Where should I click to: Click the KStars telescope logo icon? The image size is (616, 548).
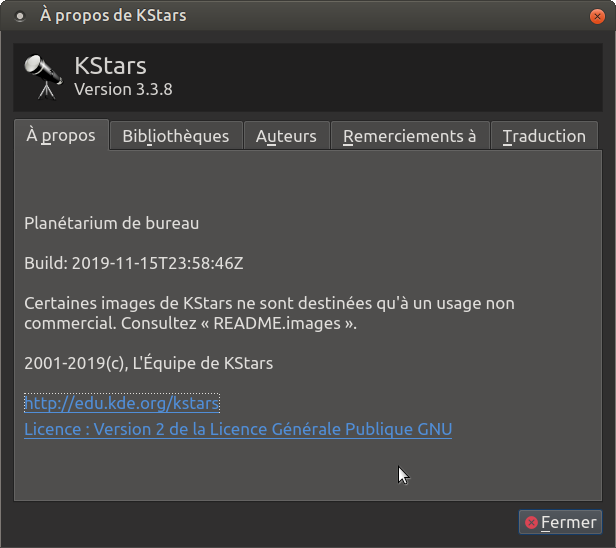tap(43, 77)
